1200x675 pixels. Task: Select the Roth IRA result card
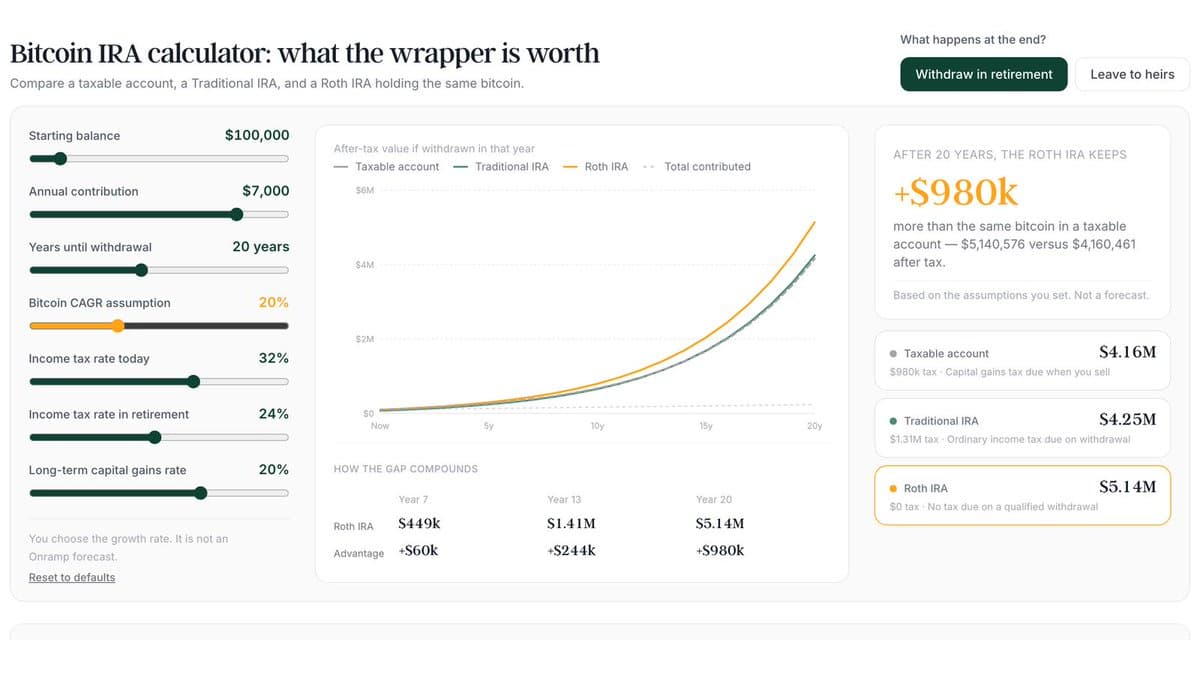[1022, 495]
